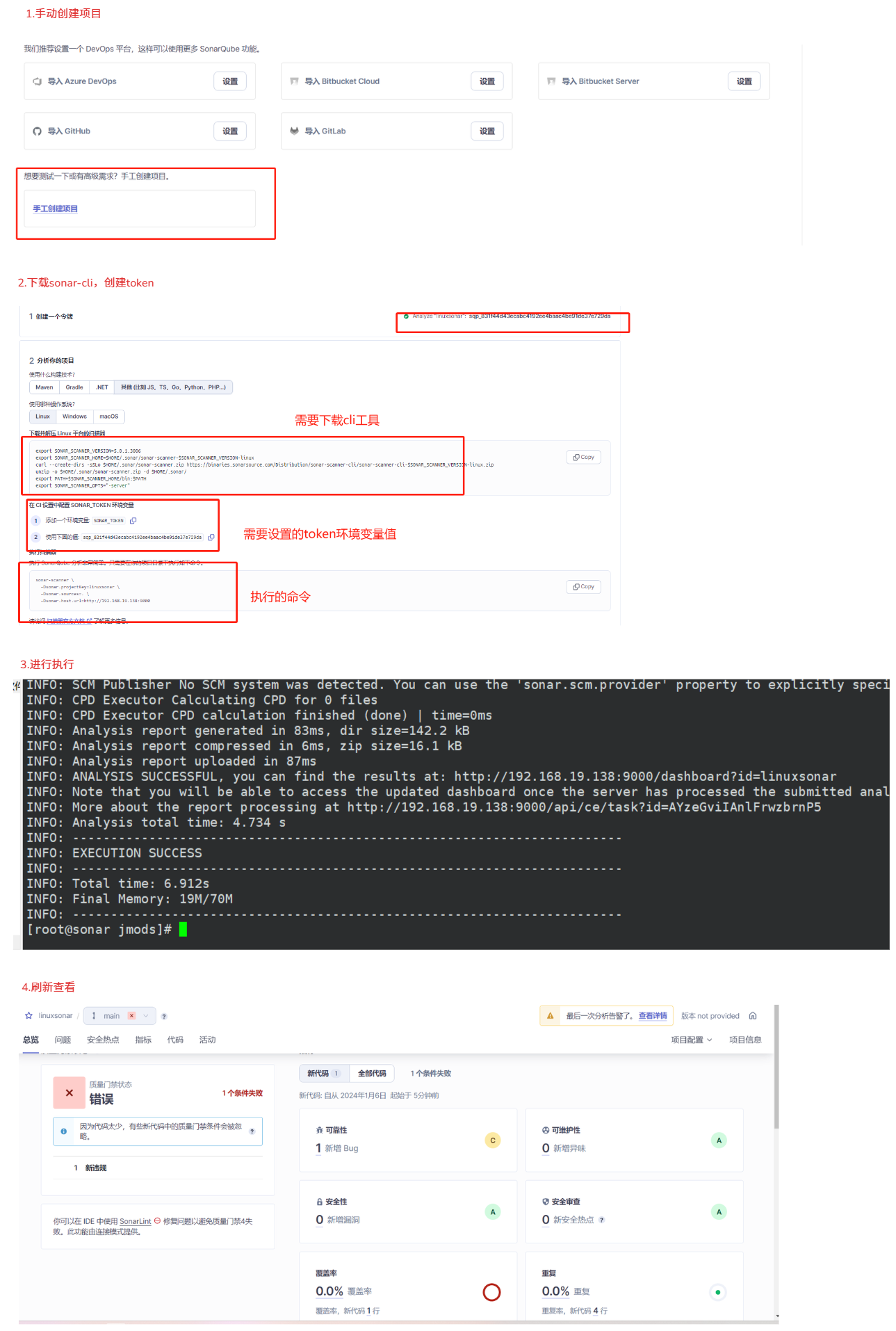Switch to the 全部代码 tab

click(372, 1073)
